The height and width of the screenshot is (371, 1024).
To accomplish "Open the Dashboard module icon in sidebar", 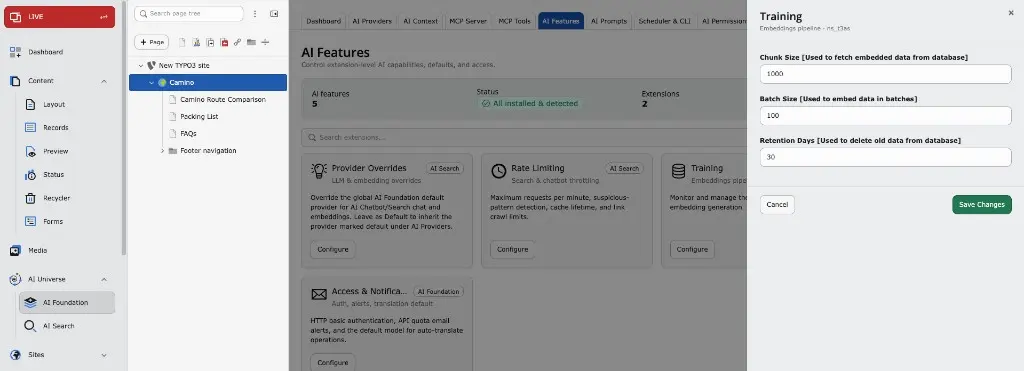I will coord(15,52).
